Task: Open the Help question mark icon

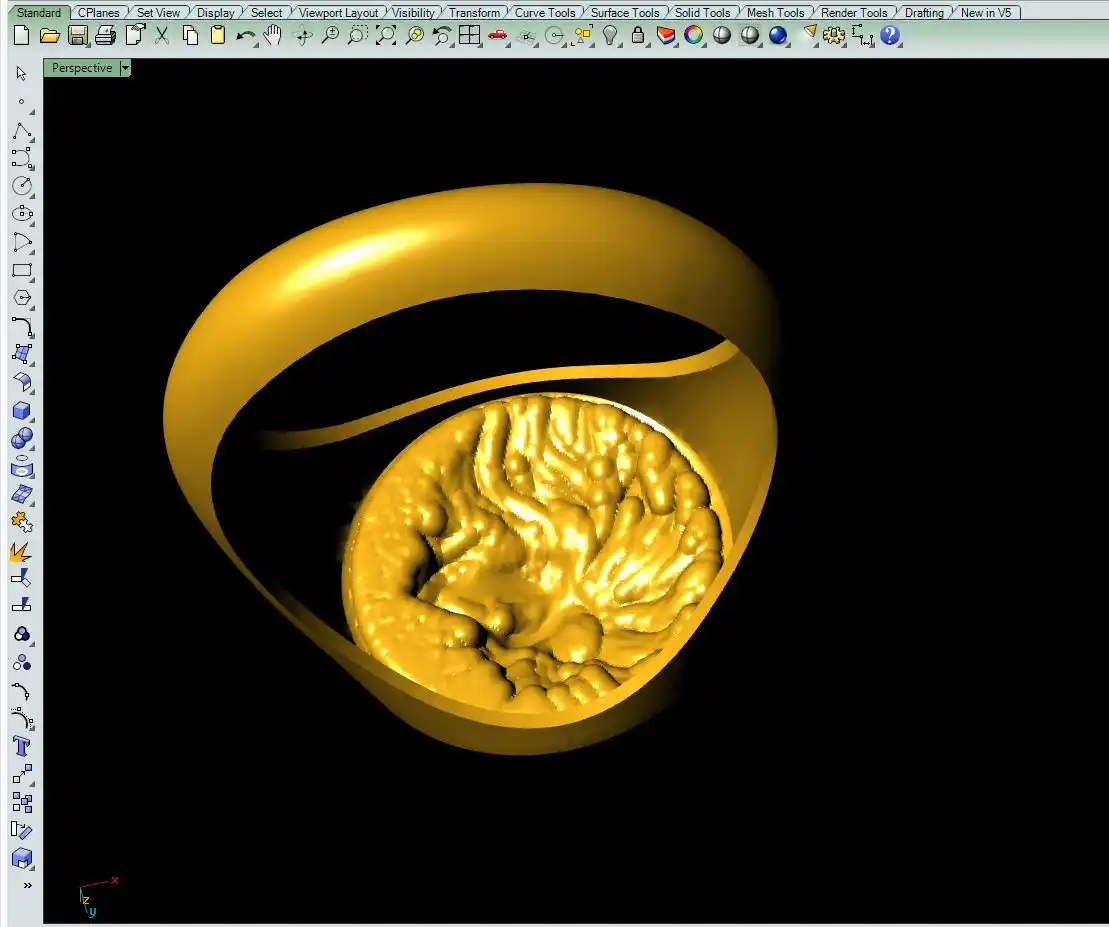Action: coord(890,36)
